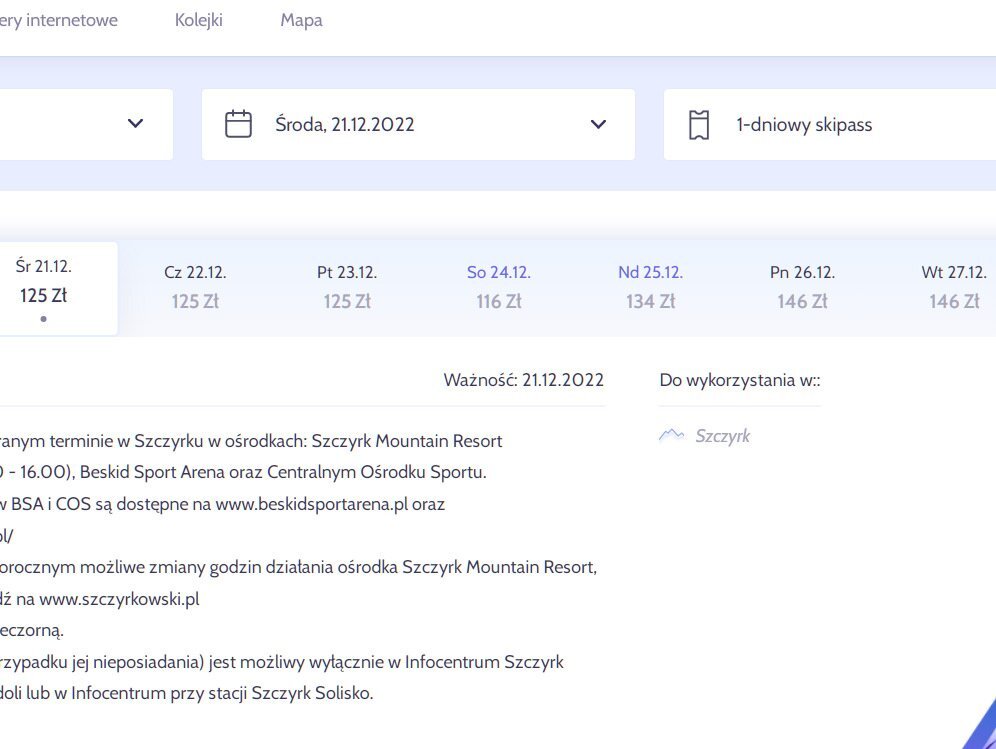The height and width of the screenshot is (749, 996).
Task: Expand the Środa, 21.12.2022 date dropdown arrow
Action: tap(598, 124)
